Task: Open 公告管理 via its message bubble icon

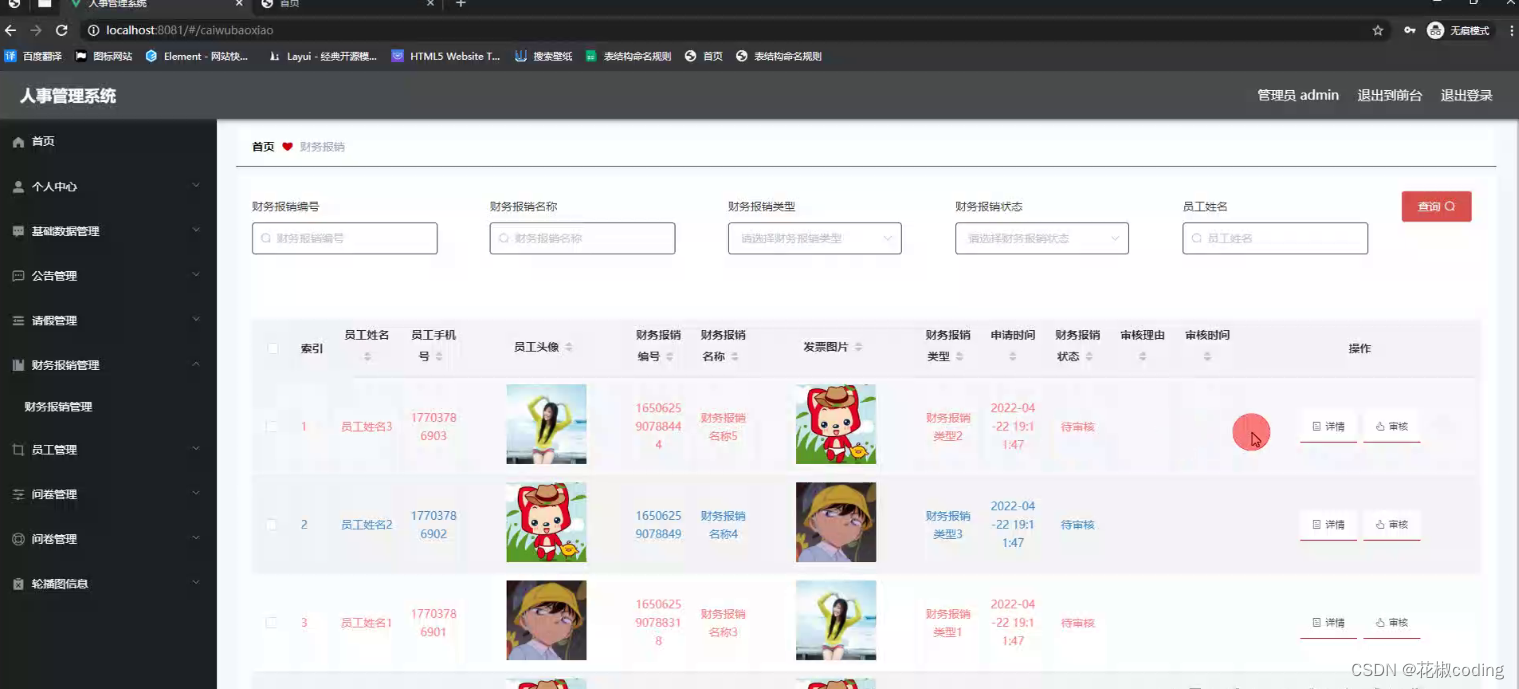Action: [x=16, y=275]
